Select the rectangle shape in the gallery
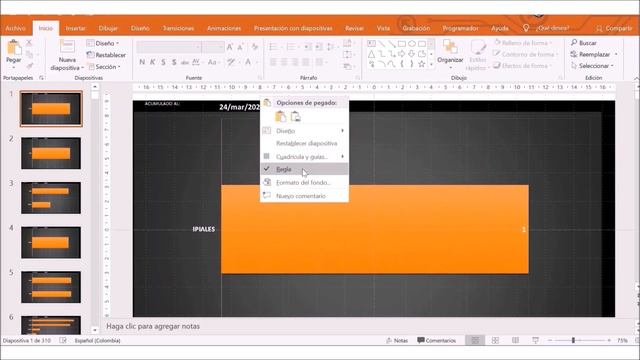The image size is (640, 360). (402, 44)
